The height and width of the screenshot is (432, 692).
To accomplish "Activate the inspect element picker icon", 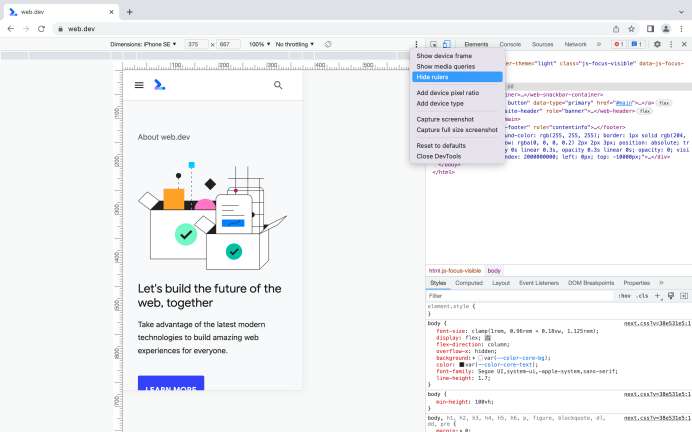I will point(433,44).
